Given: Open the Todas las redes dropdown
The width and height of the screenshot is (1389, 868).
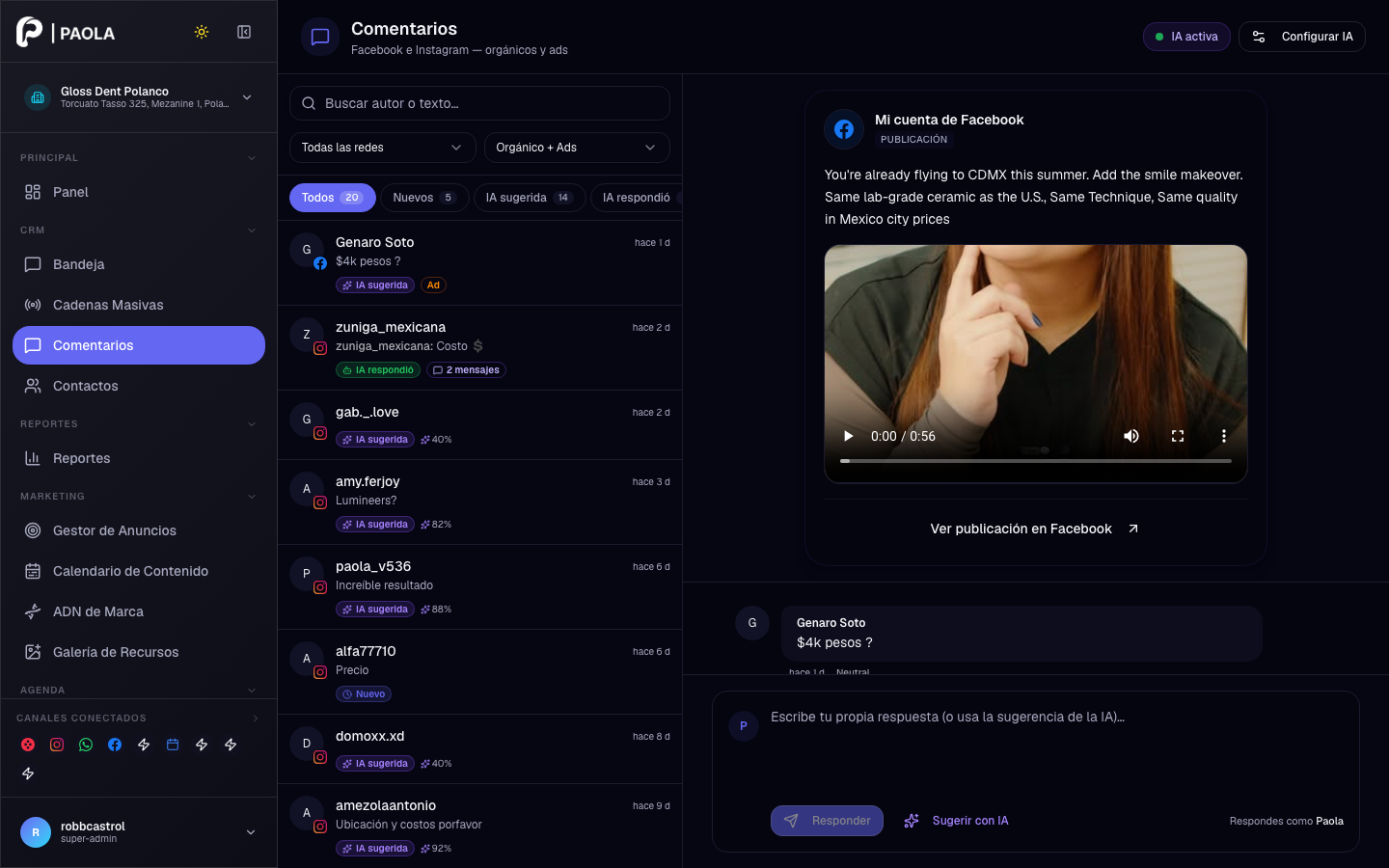Looking at the screenshot, I should pyautogui.click(x=383, y=148).
